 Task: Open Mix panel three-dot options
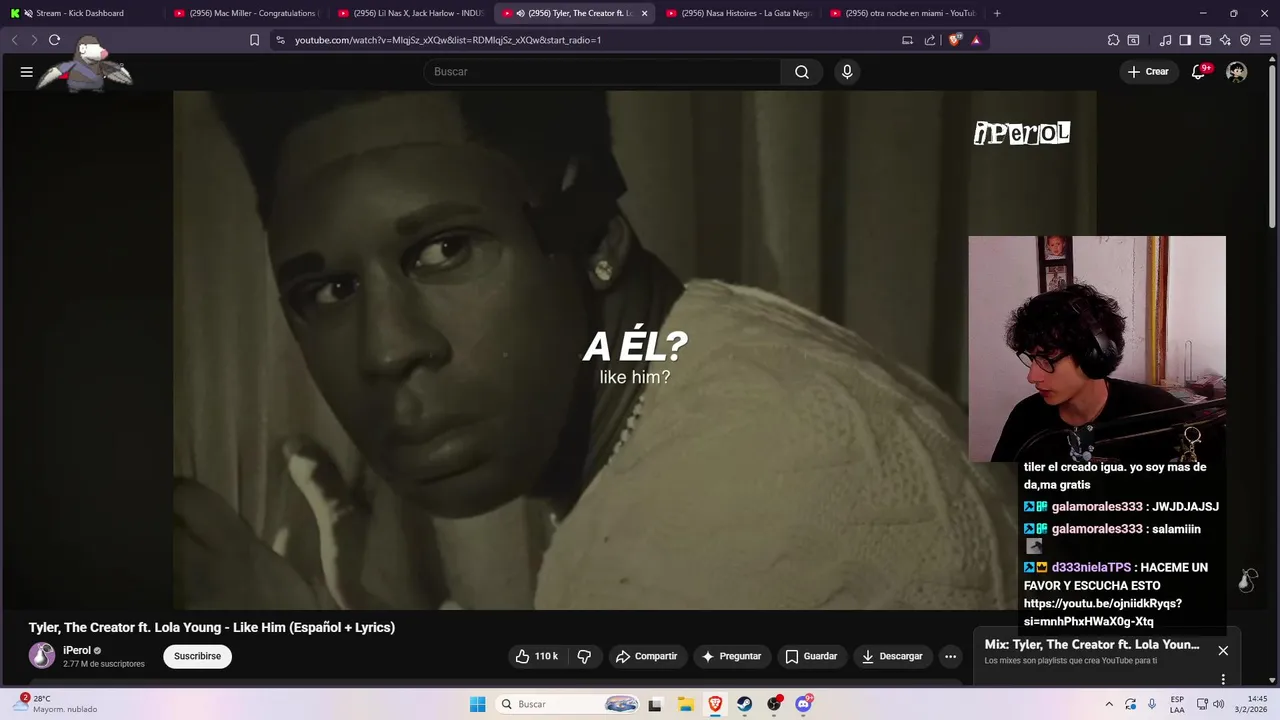click(x=1223, y=679)
